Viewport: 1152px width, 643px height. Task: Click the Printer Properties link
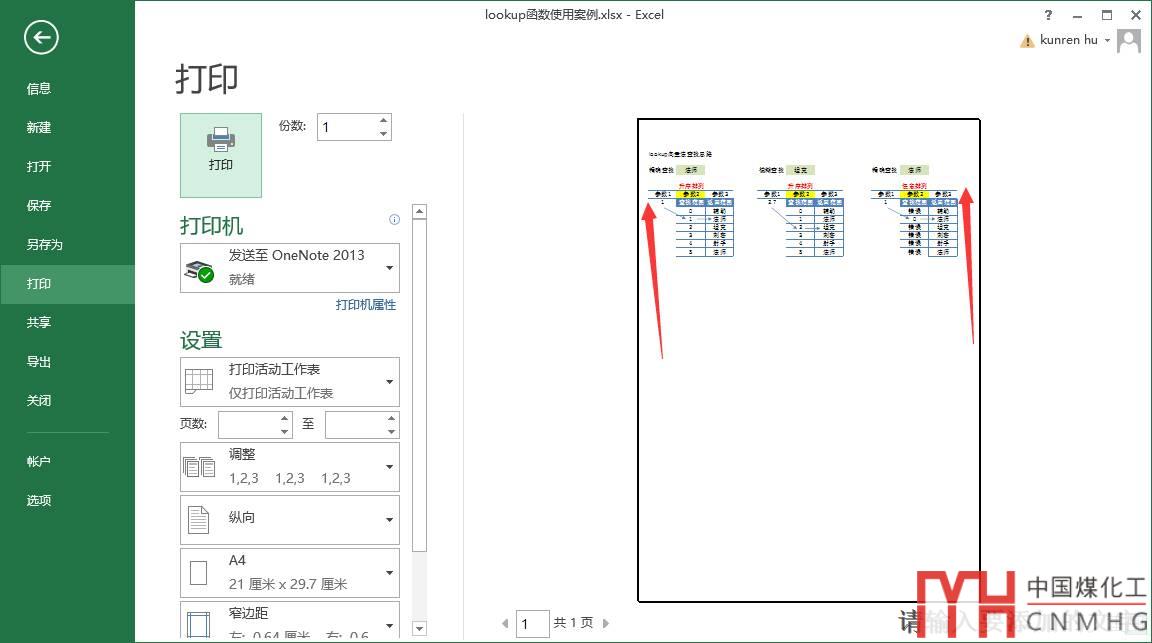coord(365,305)
